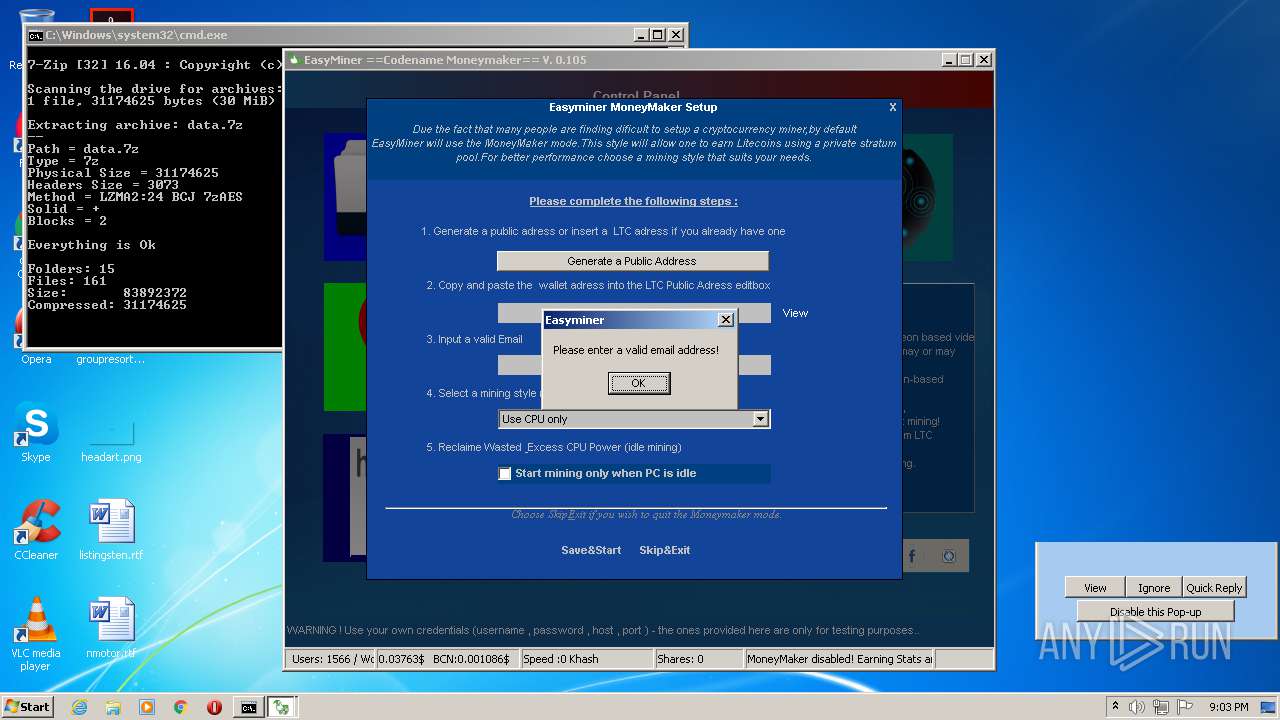The height and width of the screenshot is (720, 1280).
Task: Click the Facebook icon in EasyMiner
Action: pyautogui.click(x=912, y=556)
